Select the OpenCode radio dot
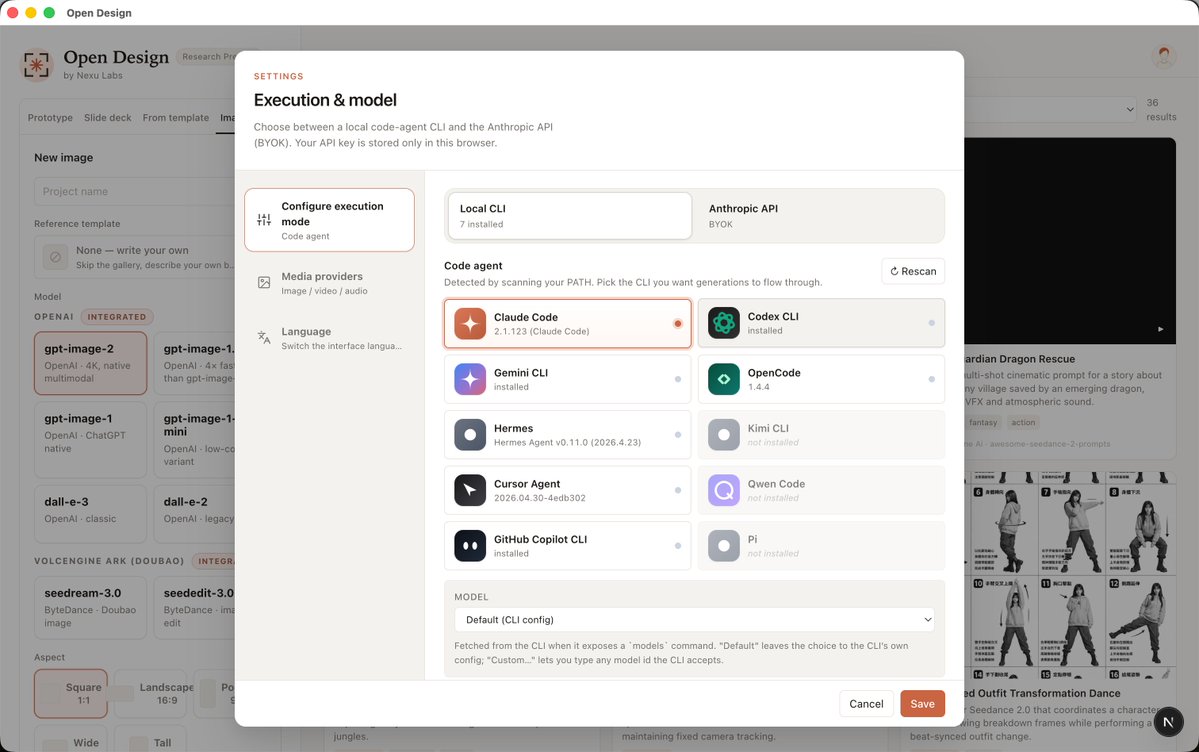The width and height of the screenshot is (1199, 752). pos(931,379)
